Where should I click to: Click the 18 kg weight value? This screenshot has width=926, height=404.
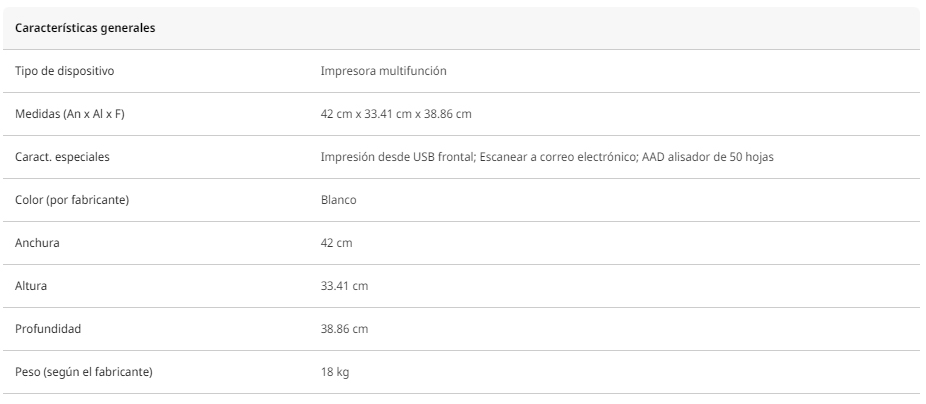pyautogui.click(x=335, y=372)
